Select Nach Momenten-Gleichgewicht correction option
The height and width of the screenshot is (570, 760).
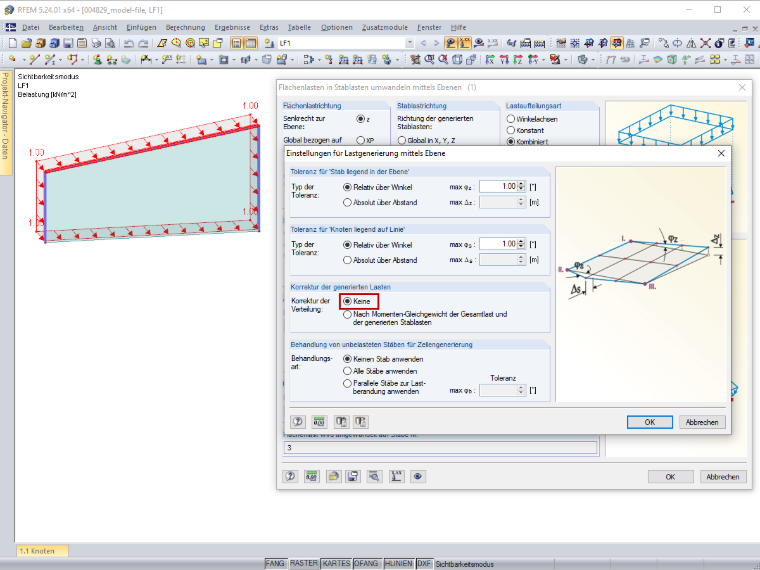click(x=347, y=315)
